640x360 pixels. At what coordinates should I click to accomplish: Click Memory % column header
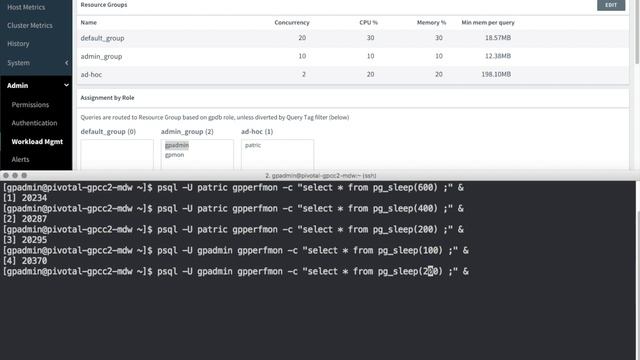tap(431, 22)
